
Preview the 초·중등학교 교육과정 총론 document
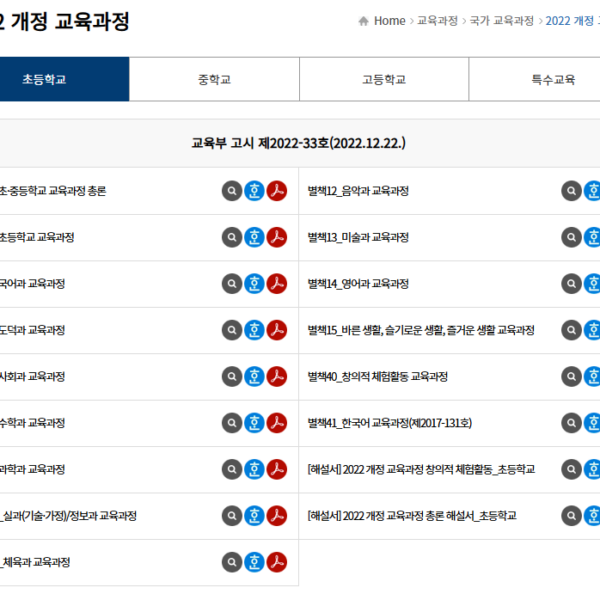[x=232, y=191]
